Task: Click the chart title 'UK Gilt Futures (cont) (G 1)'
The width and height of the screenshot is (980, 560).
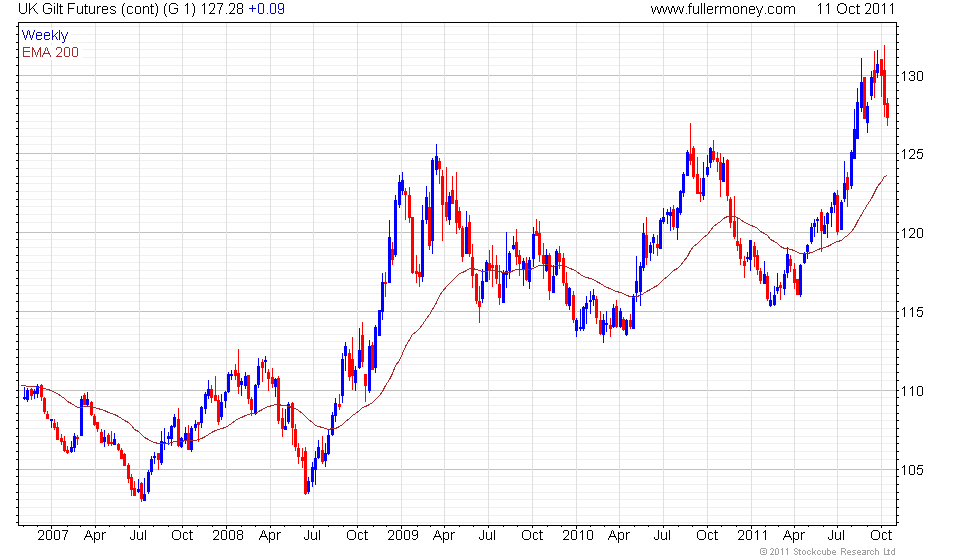Action: pyautogui.click(x=107, y=9)
